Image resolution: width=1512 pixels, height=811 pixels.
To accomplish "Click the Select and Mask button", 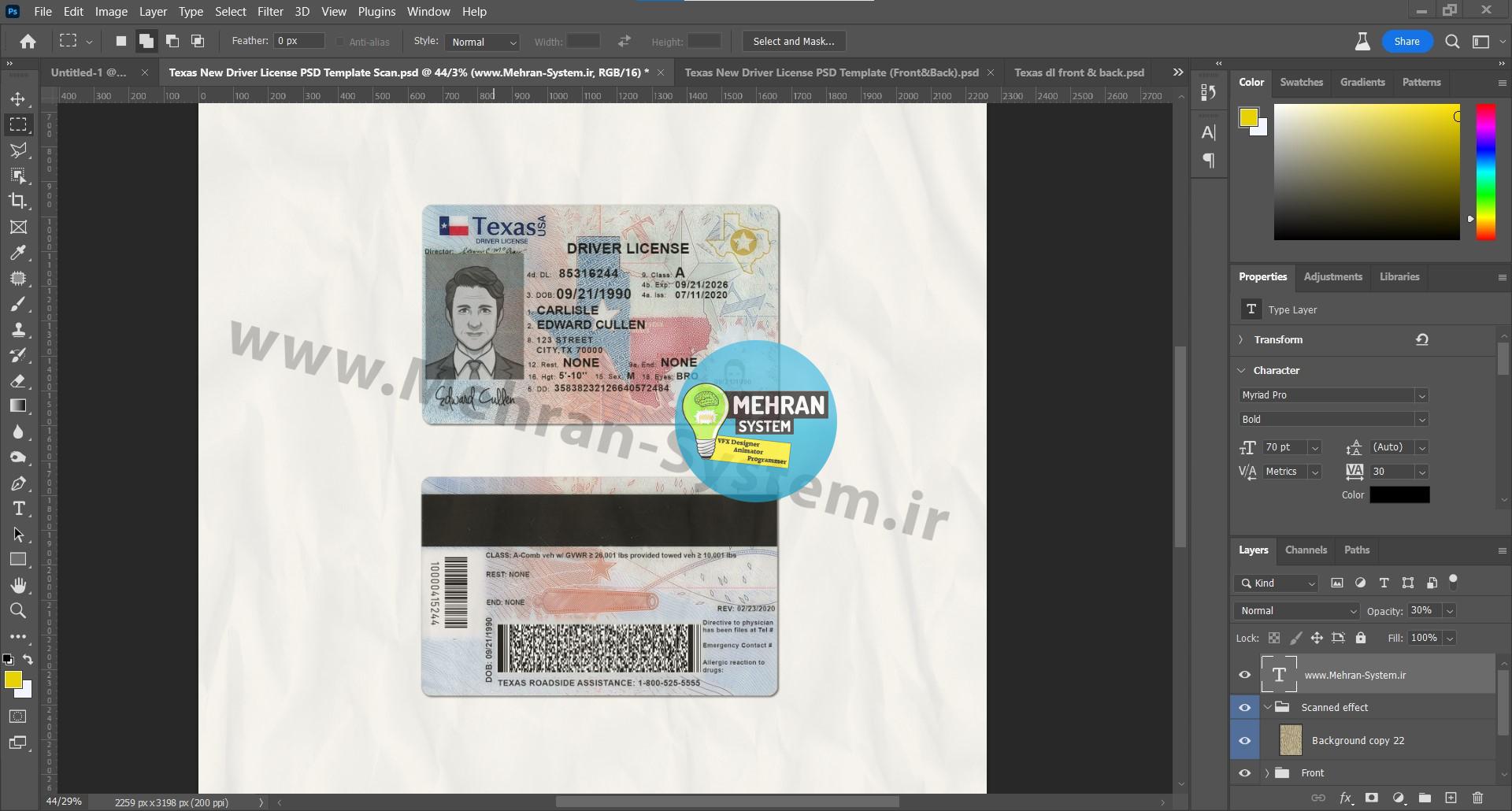I will point(794,42).
